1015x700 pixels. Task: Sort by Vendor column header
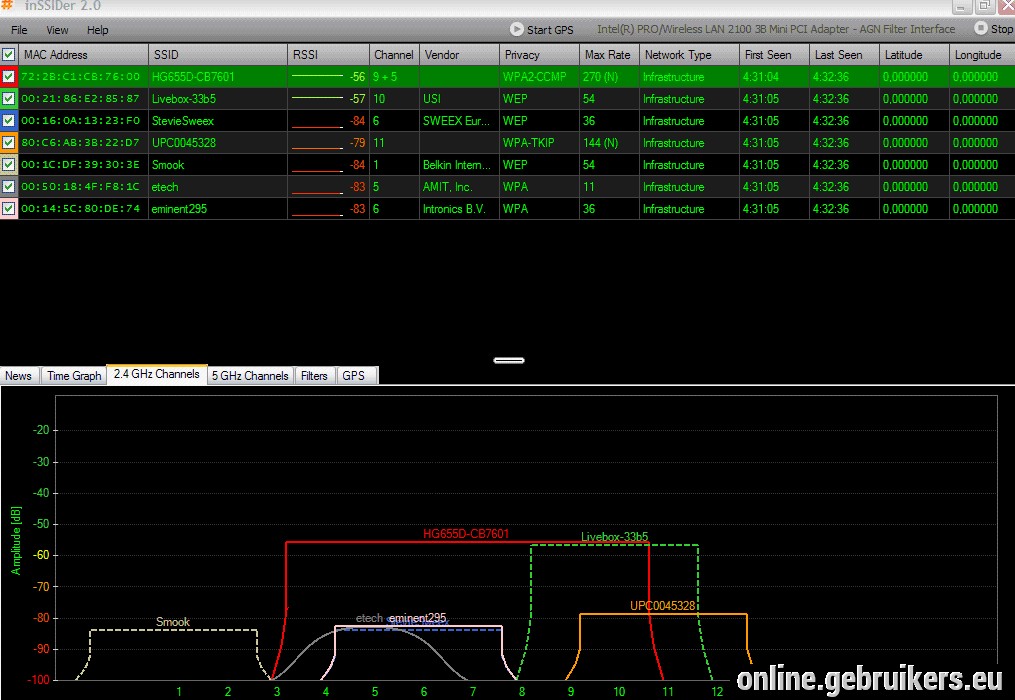[460, 54]
